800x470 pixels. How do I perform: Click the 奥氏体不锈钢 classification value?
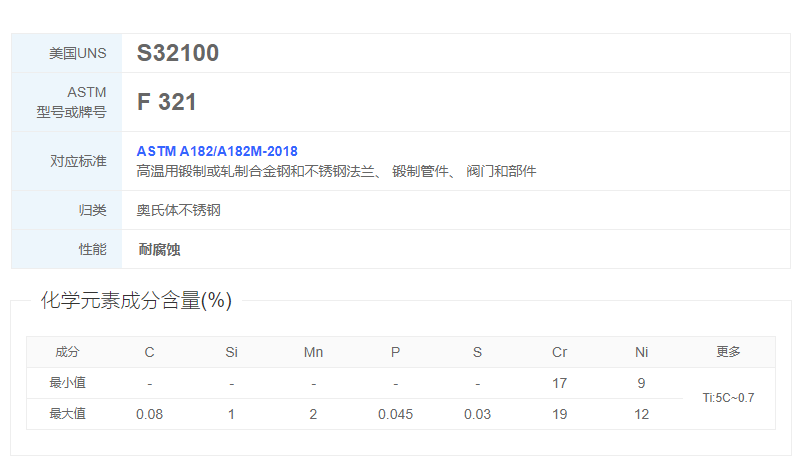click(178, 211)
